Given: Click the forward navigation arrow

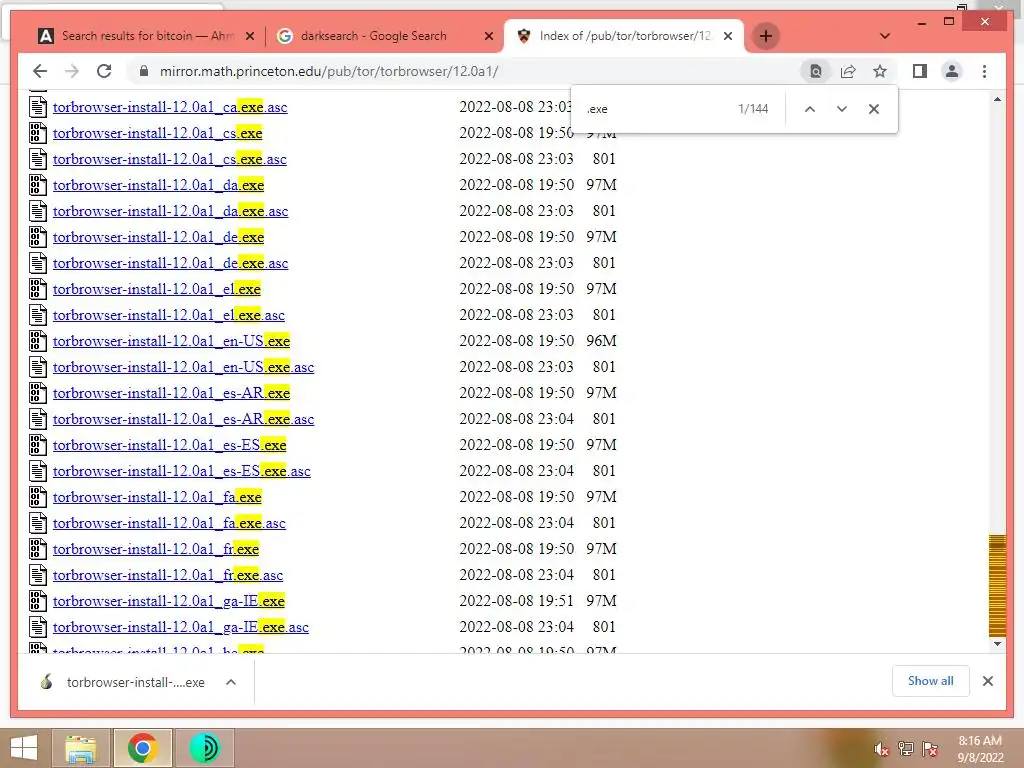Looking at the screenshot, I should [72, 71].
